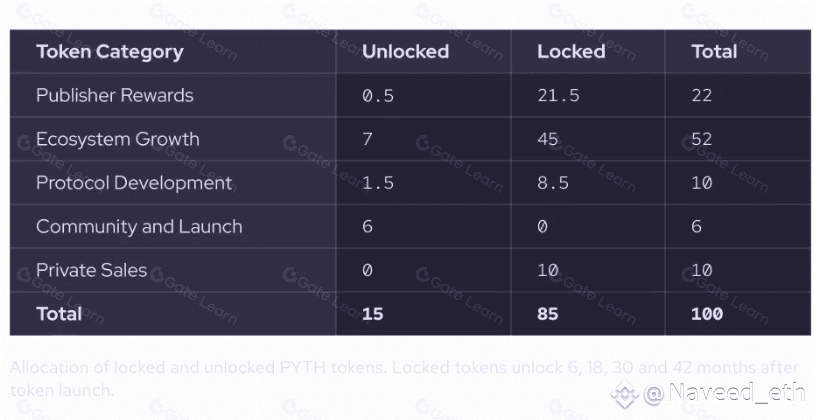Image resolution: width=814 pixels, height=420 pixels.
Task: Select the 45 locked Ecosystem Growth cell
Action: point(548,139)
